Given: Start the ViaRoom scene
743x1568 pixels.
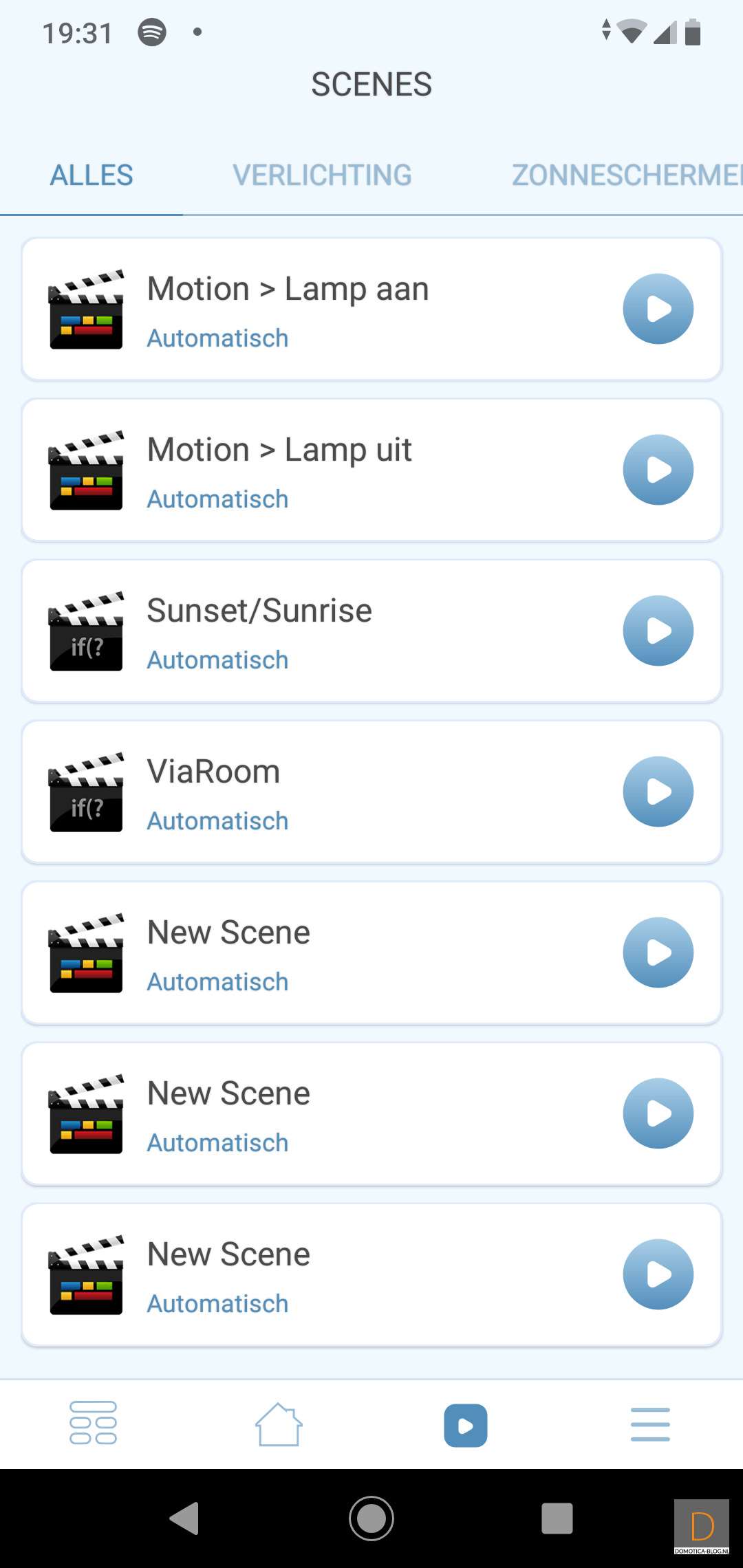Looking at the screenshot, I should click(658, 792).
